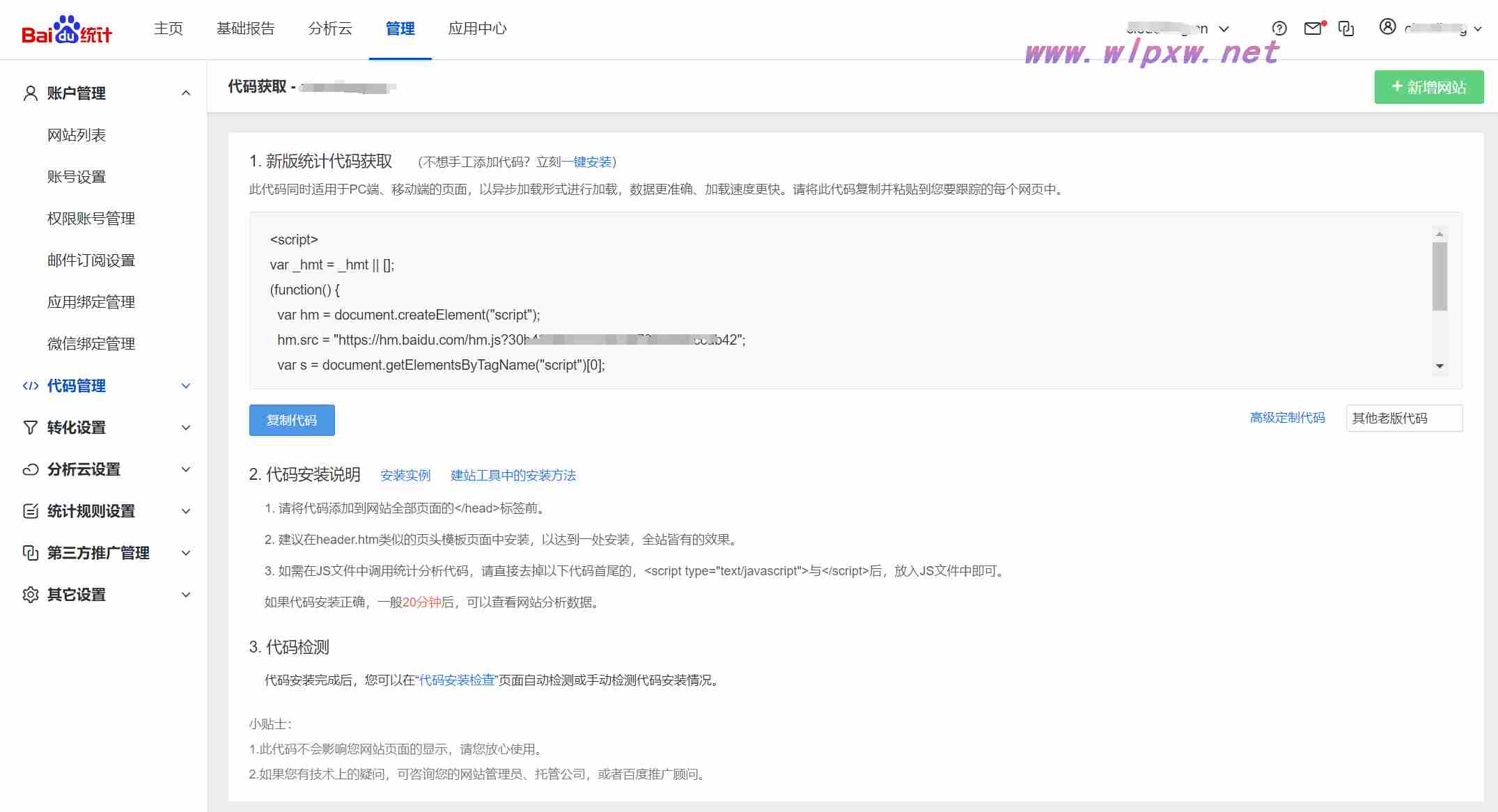The height and width of the screenshot is (812, 1498).
Task: Click the 代码获取 page title
Action: (x=258, y=86)
